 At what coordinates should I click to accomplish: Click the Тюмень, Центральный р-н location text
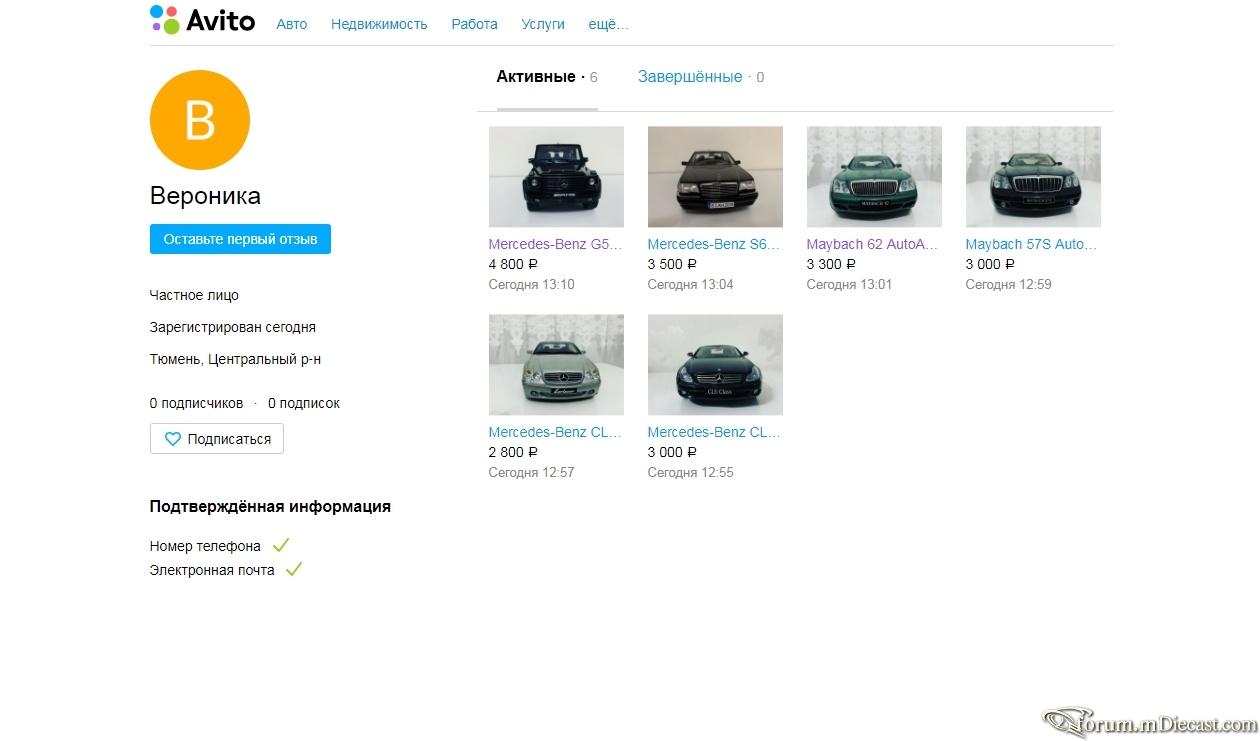point(235,359)
